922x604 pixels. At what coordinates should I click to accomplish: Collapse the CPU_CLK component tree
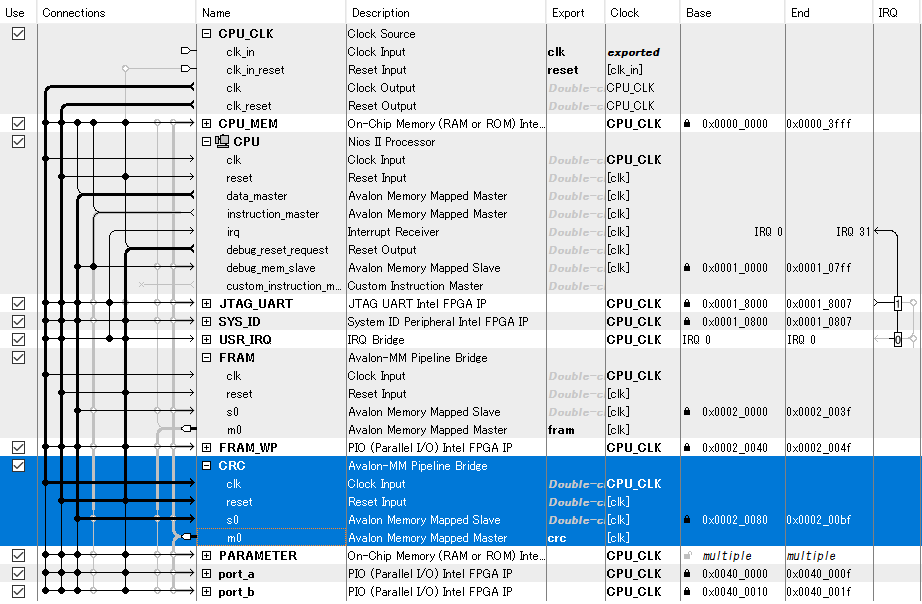206,34
